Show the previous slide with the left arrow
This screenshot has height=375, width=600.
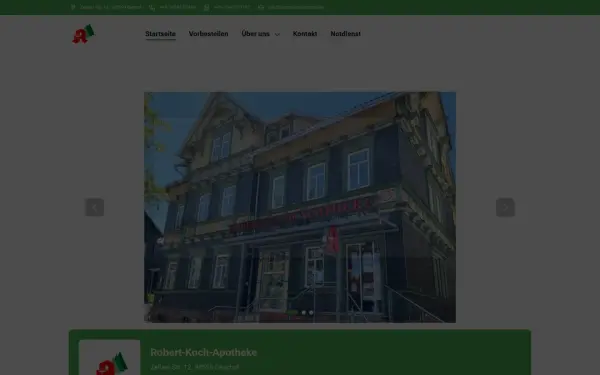[x=95, y=207]
